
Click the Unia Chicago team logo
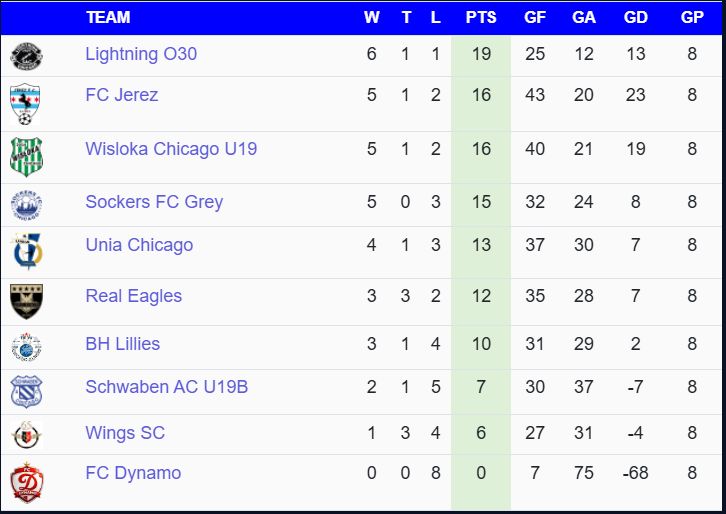26,250
